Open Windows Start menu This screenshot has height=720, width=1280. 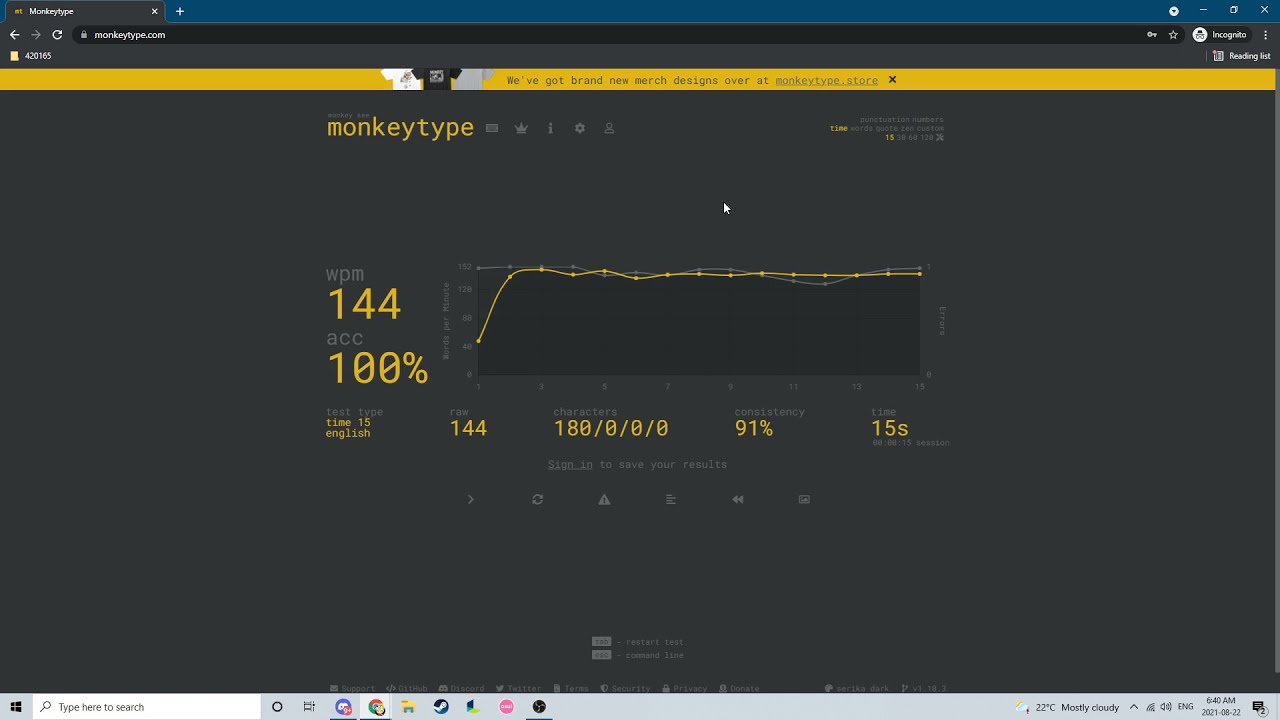16,707
